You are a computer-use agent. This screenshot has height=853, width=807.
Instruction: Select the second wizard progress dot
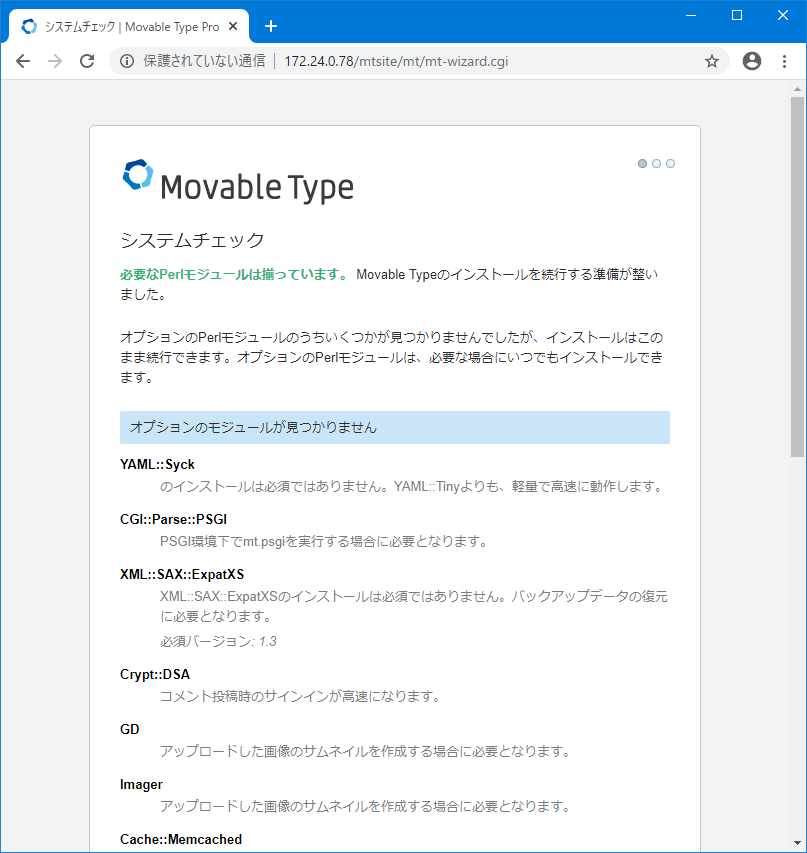click(656, 163)
